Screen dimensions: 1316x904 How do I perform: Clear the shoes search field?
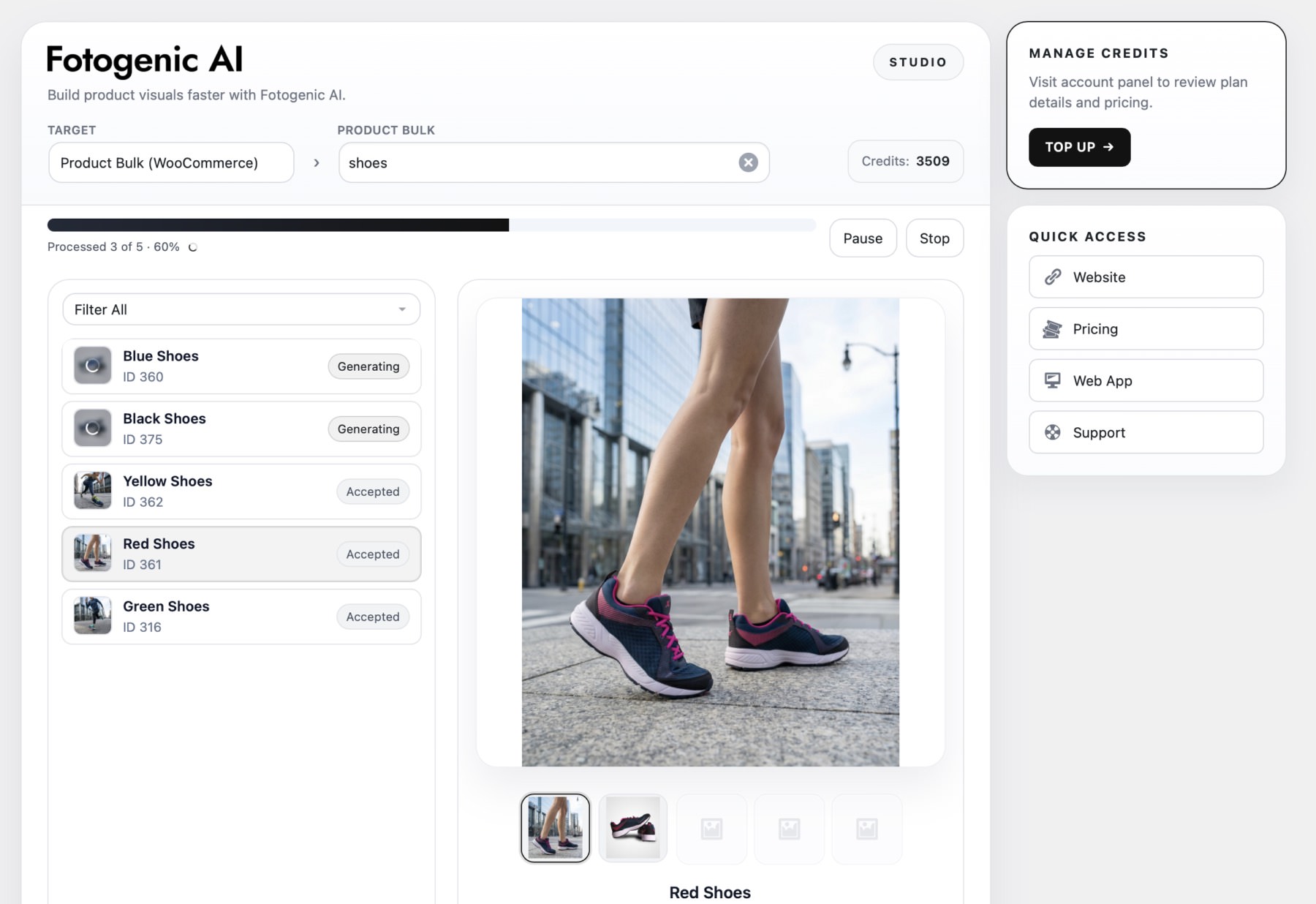pos(748,162)
